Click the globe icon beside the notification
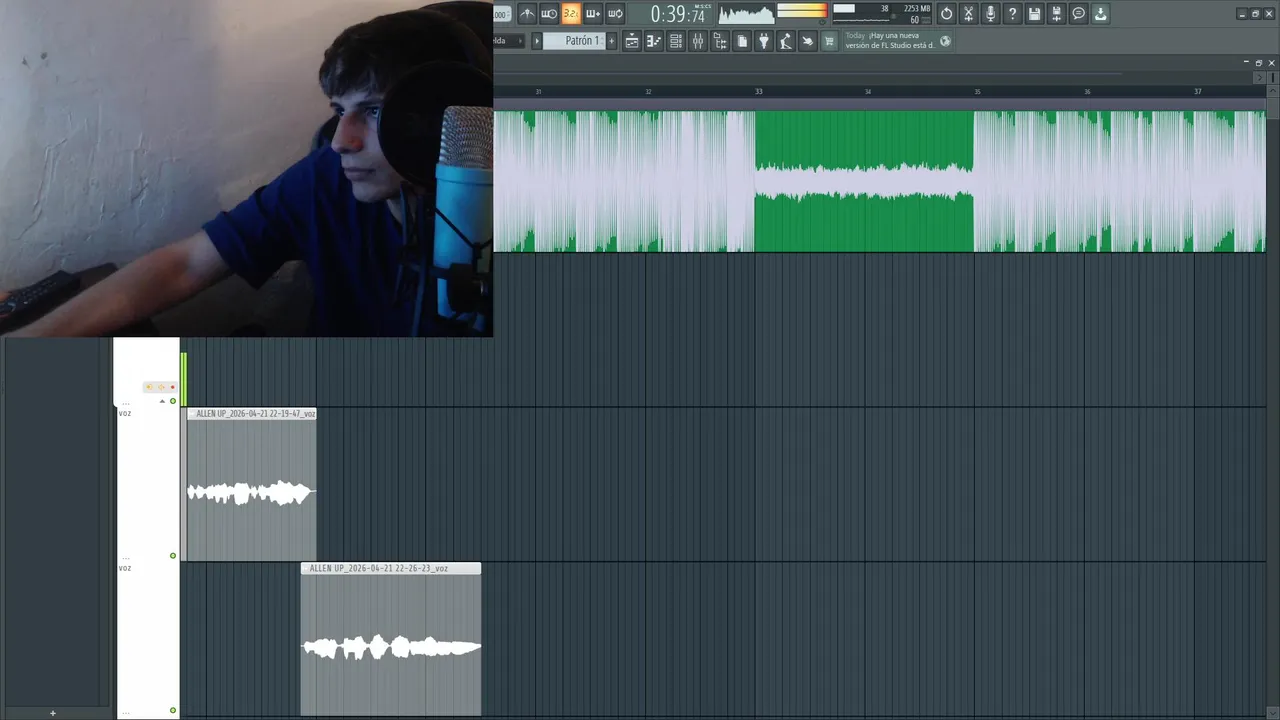The image size is (1280, 720). point(945,41)
